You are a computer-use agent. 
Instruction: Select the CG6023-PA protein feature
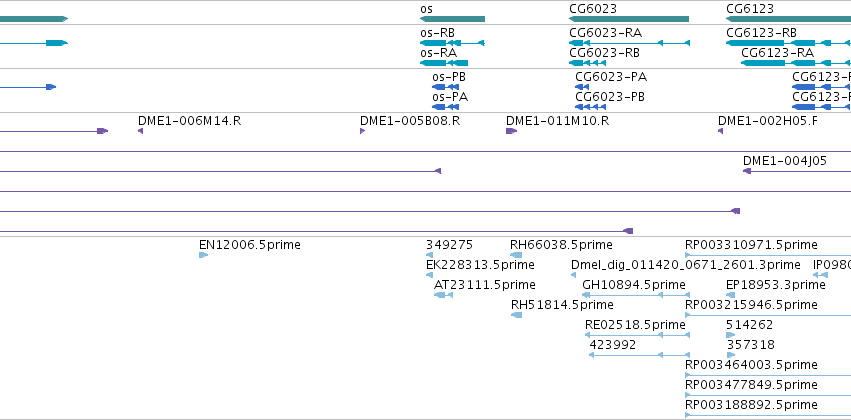tap(582, 87)
